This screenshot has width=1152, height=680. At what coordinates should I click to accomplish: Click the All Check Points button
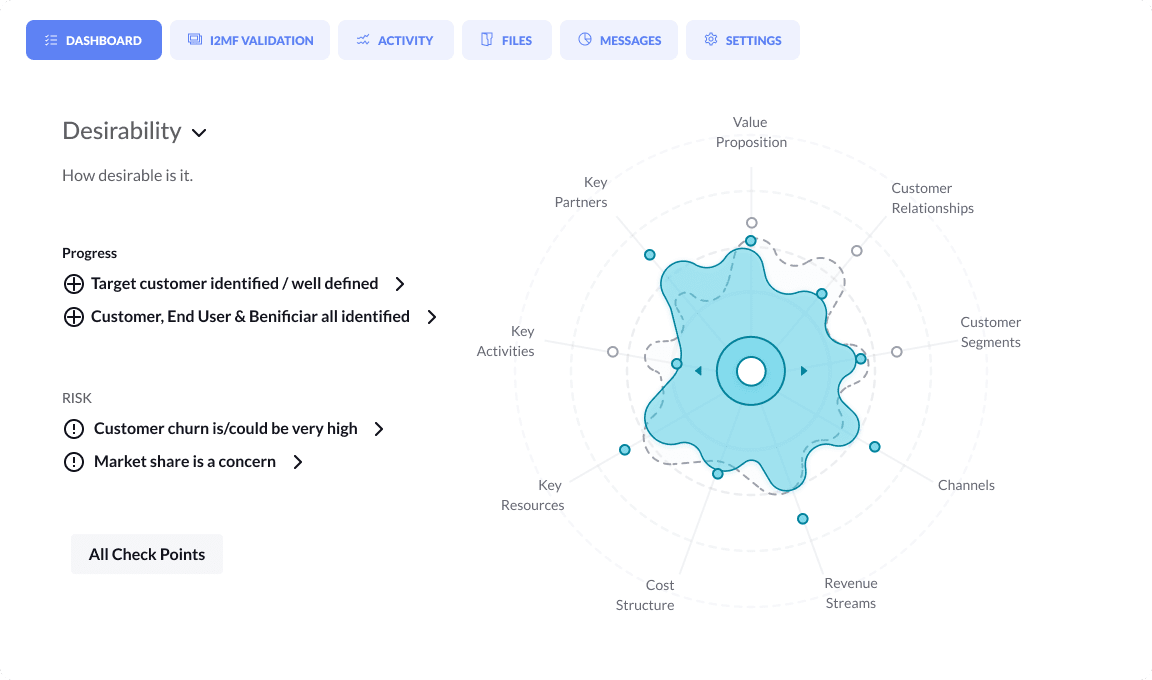pos(147,554)
